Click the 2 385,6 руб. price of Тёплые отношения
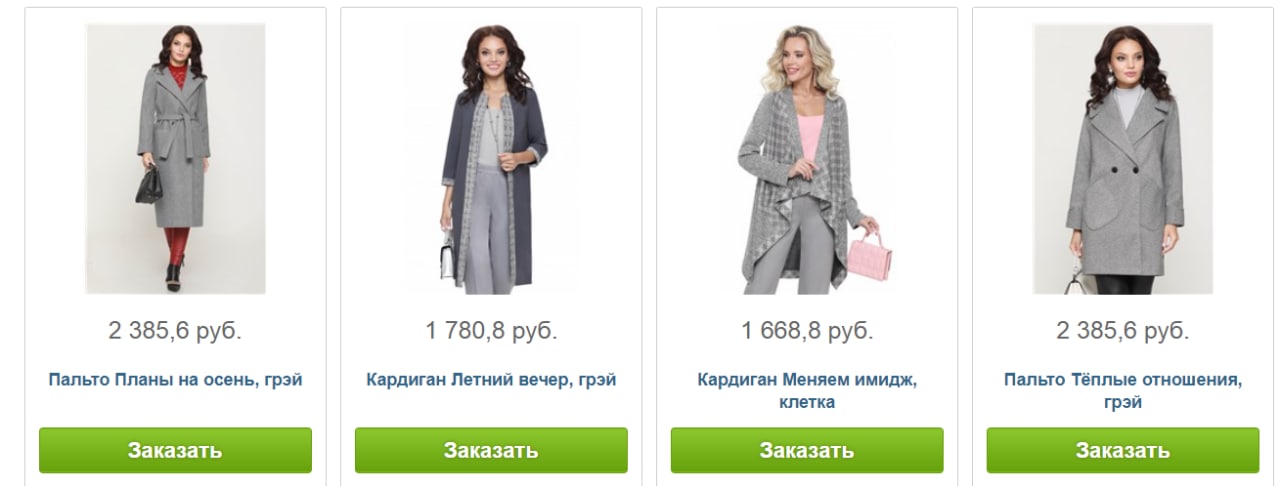This screenshot has width=1280, height=486. coord(1123,331)
